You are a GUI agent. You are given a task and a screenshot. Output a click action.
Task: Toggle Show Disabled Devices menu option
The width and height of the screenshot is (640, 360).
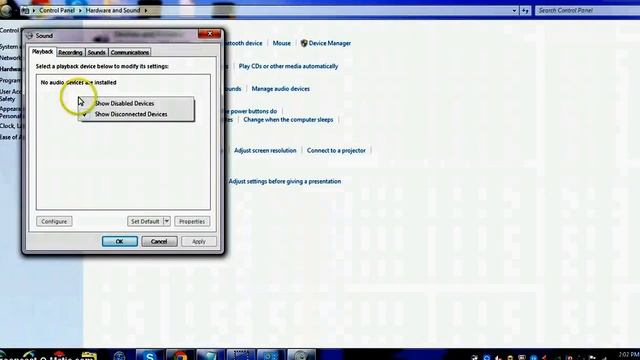point(136,104)
